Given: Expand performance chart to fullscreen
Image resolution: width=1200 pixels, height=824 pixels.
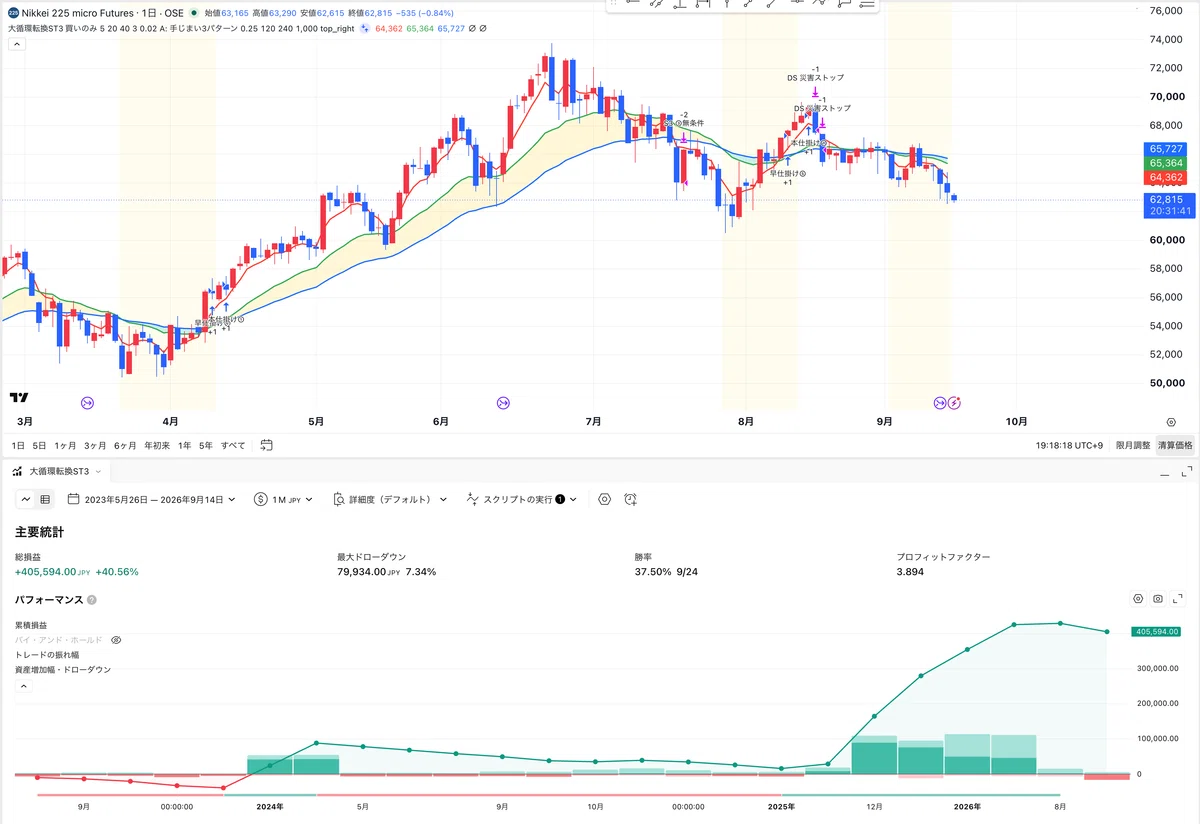Looking at the screenshot, I should tap(1178, 599).
